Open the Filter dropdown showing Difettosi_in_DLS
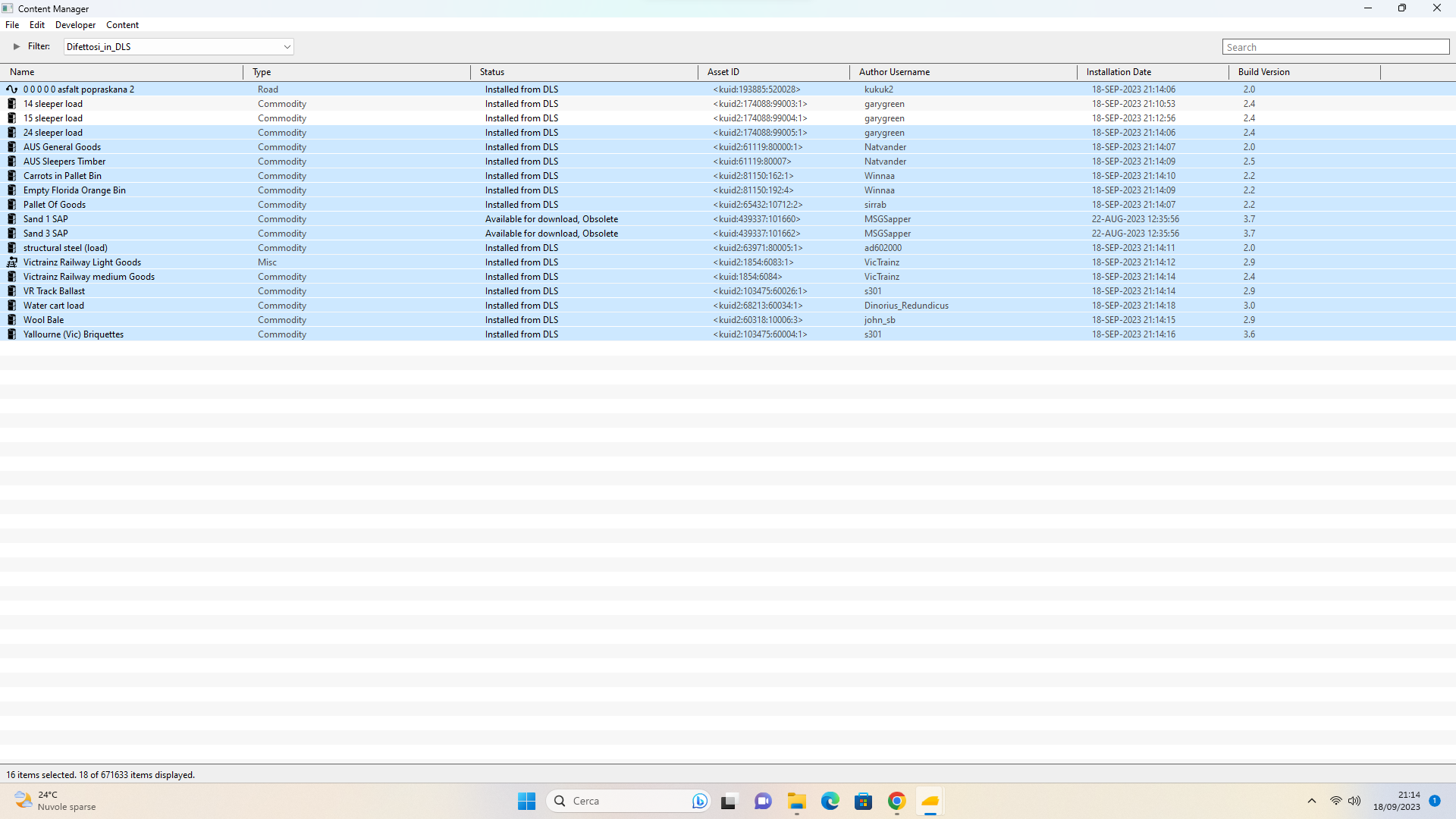The height and width of the screenshot is (819, 1456). 178,47
